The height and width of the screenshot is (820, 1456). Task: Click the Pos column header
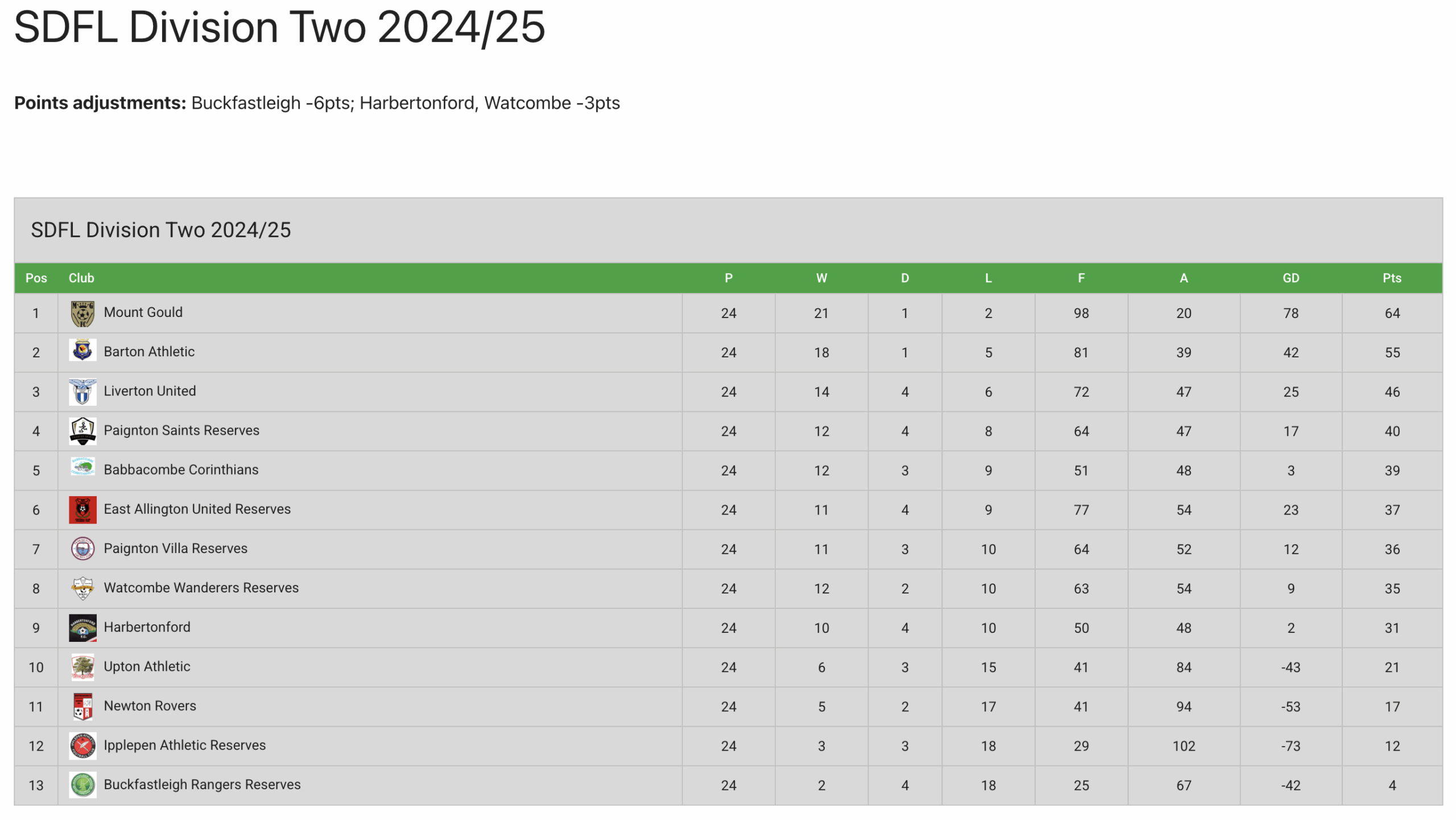[36, 278]
